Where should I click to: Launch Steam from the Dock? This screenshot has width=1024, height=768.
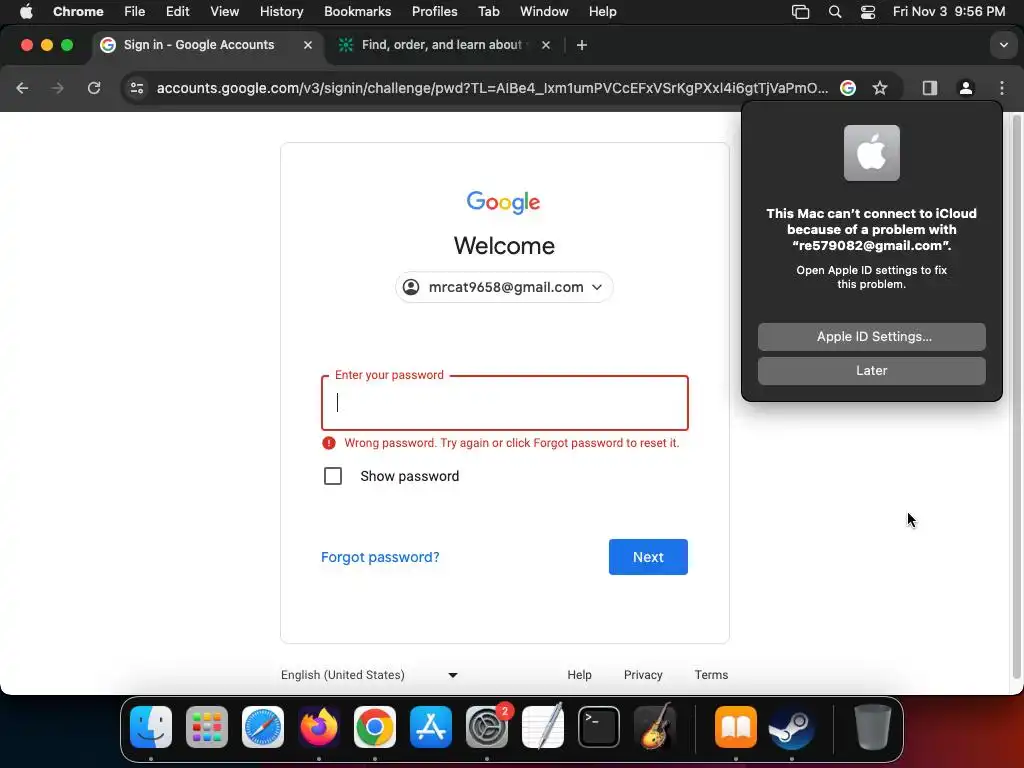[792, 727]
